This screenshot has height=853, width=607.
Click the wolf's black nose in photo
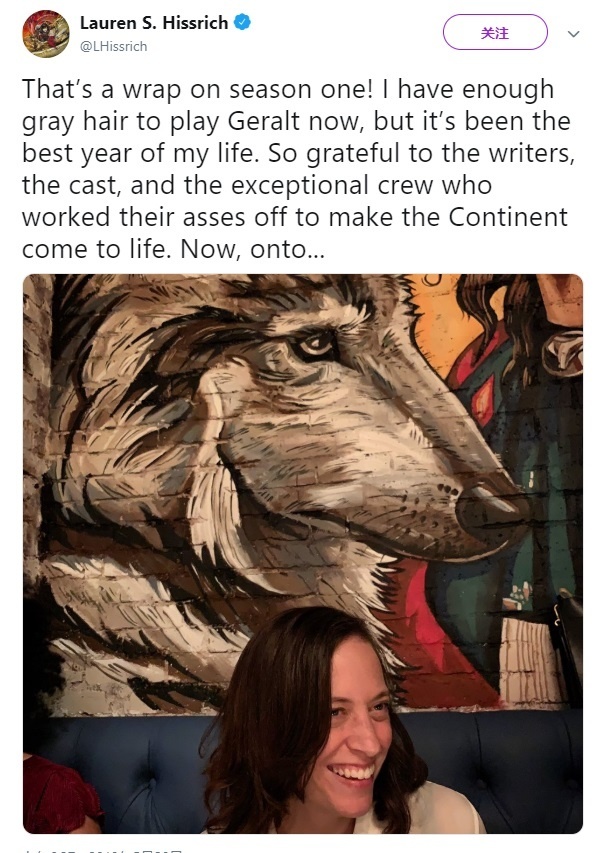click(488, 512)
